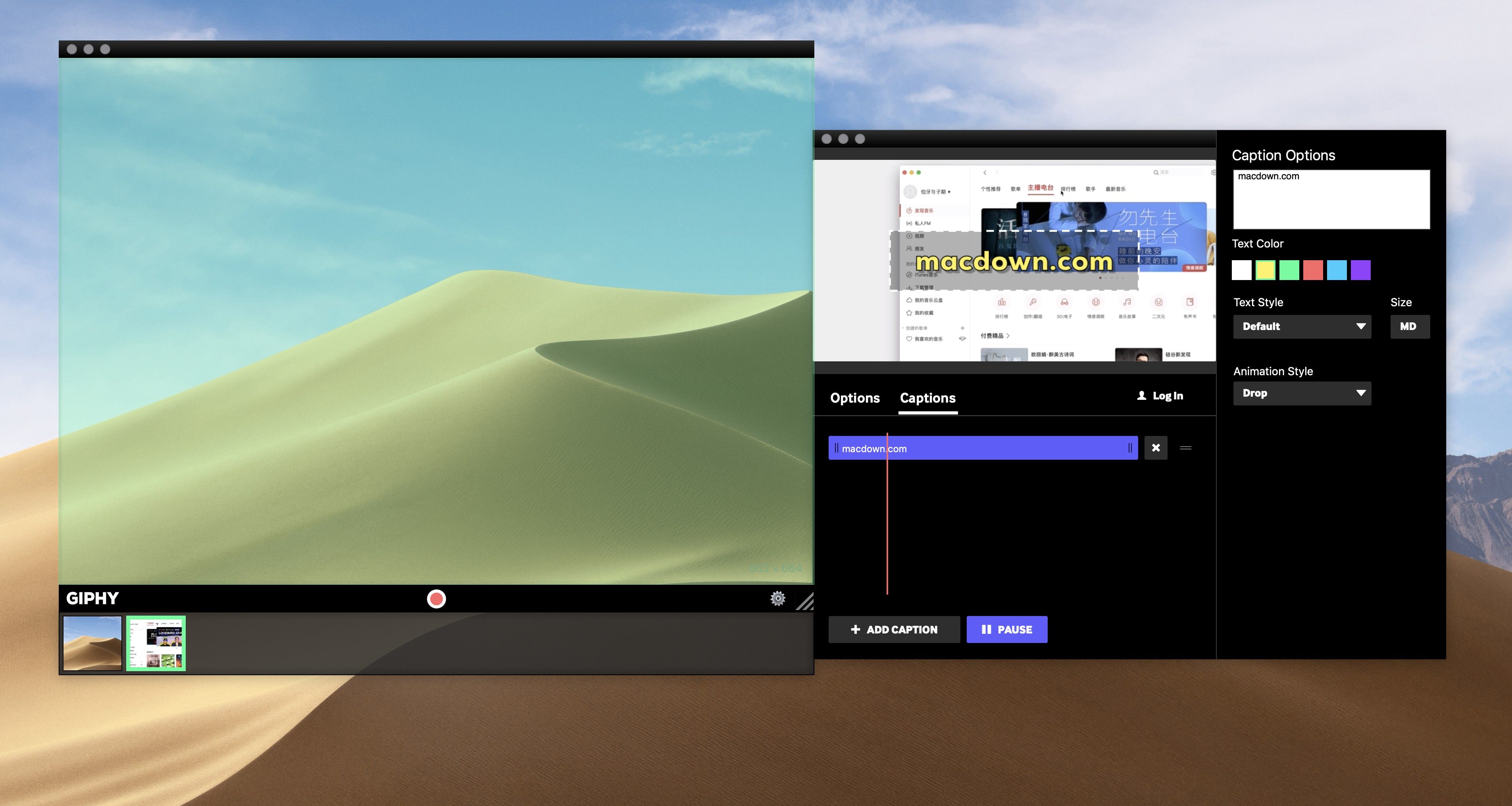Open the settings gear in GIPHY Capture
Screen dimensions: 1512x806
778,598
